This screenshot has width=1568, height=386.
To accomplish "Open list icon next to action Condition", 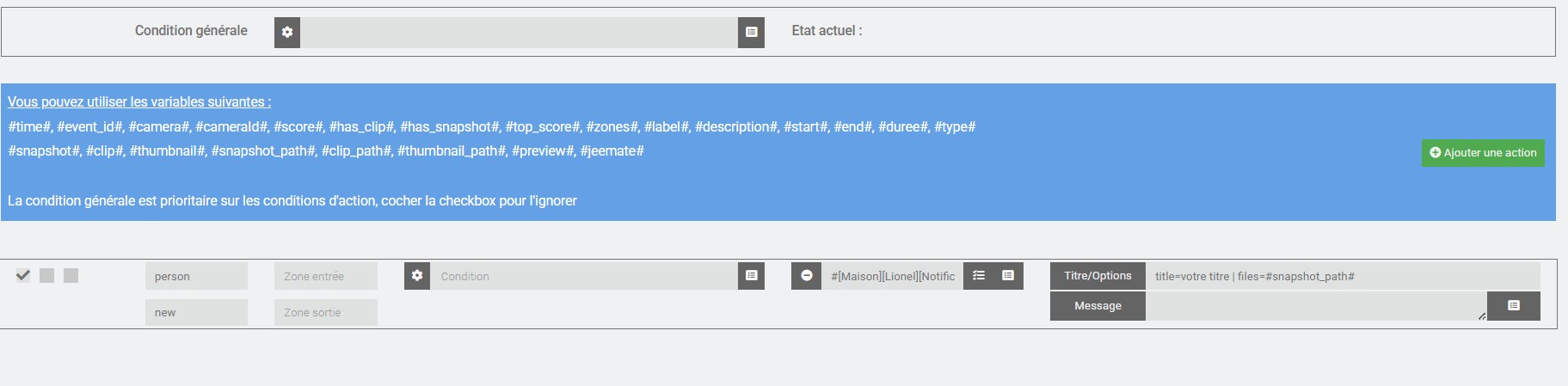I will coord(751,276).
